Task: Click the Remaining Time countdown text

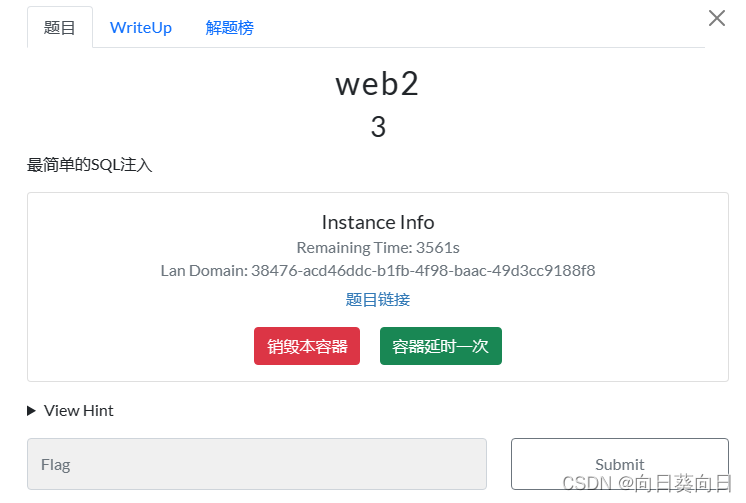Action: pos(378,247)
